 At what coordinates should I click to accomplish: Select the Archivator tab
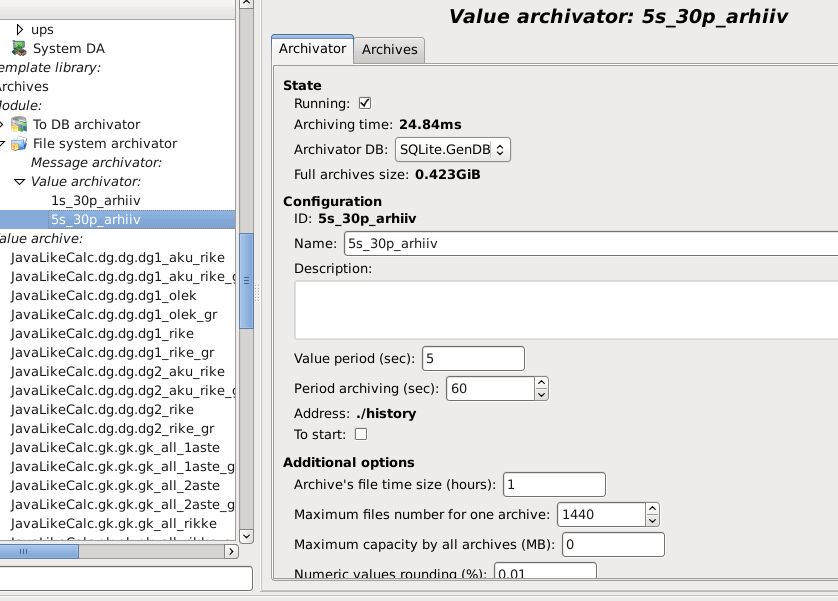(312, 48)
